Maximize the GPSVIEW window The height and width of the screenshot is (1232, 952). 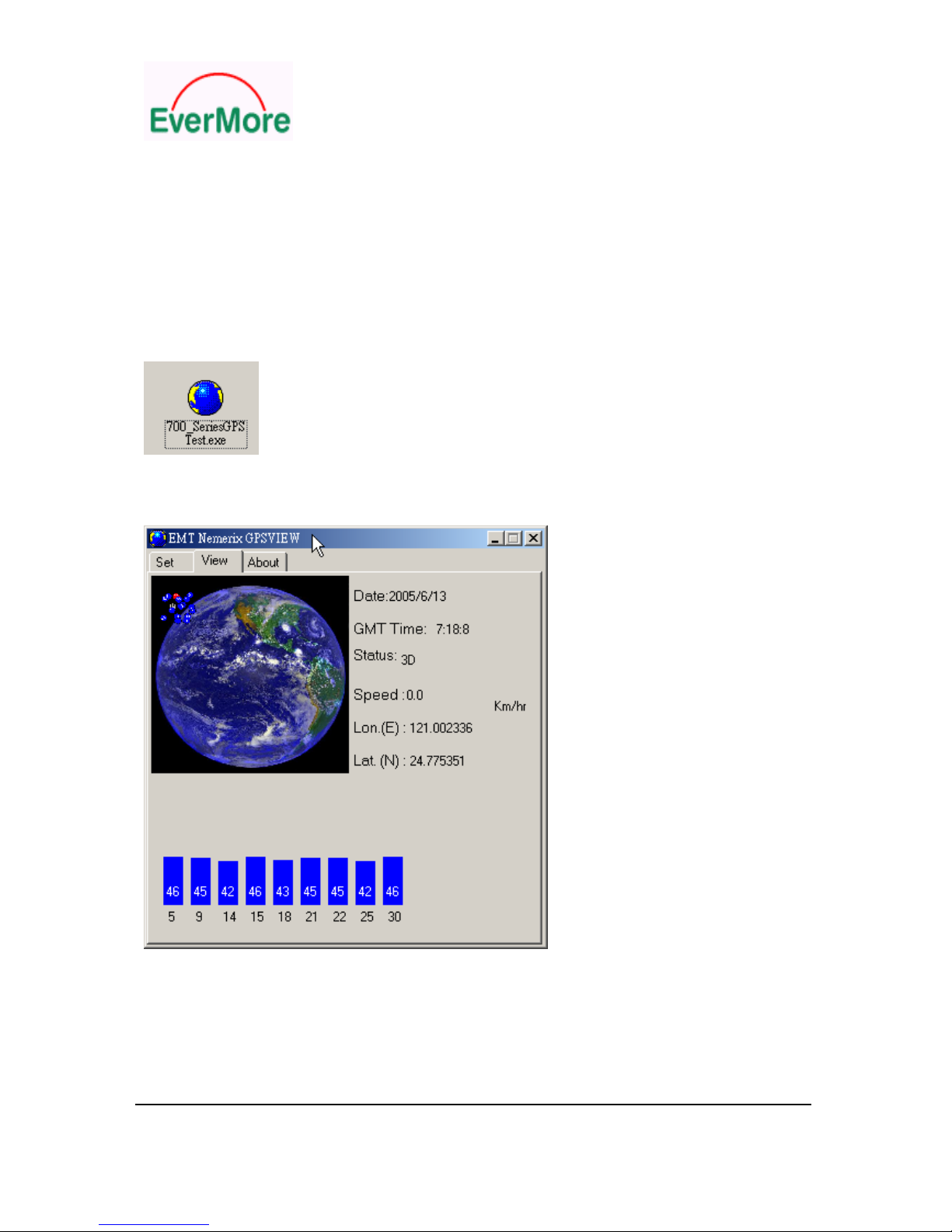point(514,538)
